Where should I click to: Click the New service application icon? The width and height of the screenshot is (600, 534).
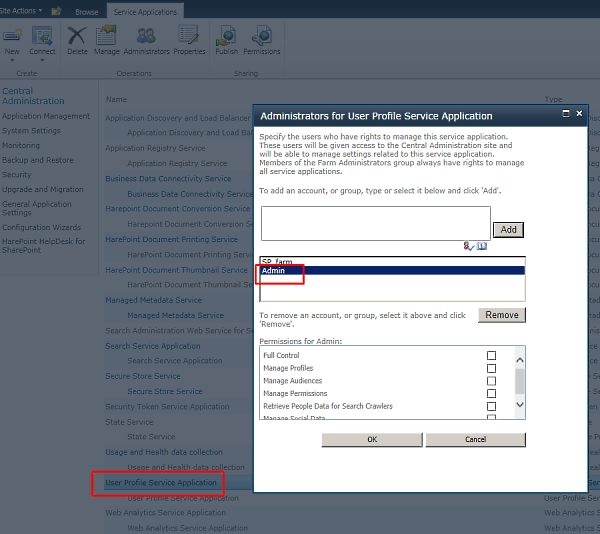[x=12, y=35]
